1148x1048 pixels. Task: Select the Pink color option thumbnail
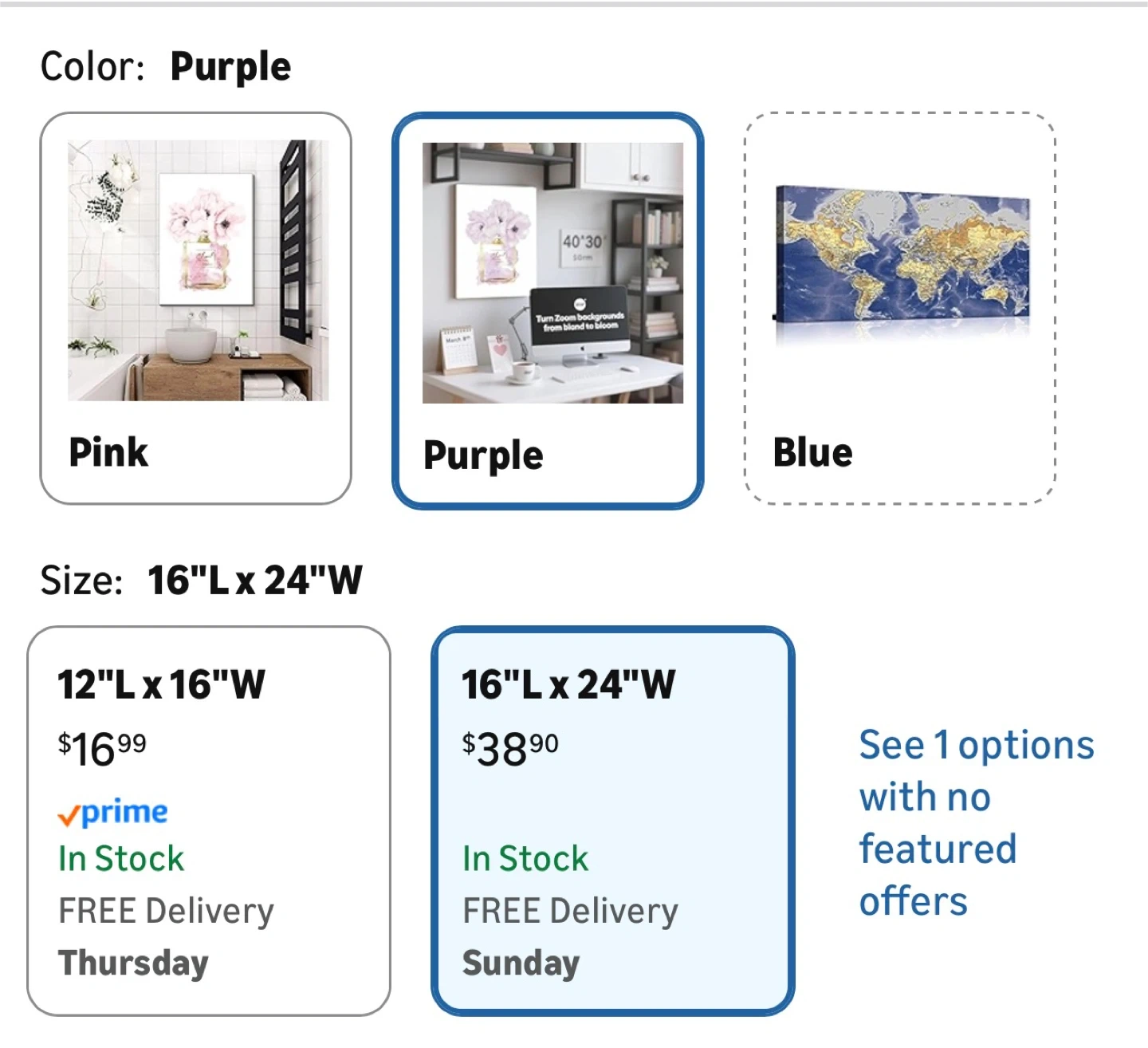[x=197, y=270]
